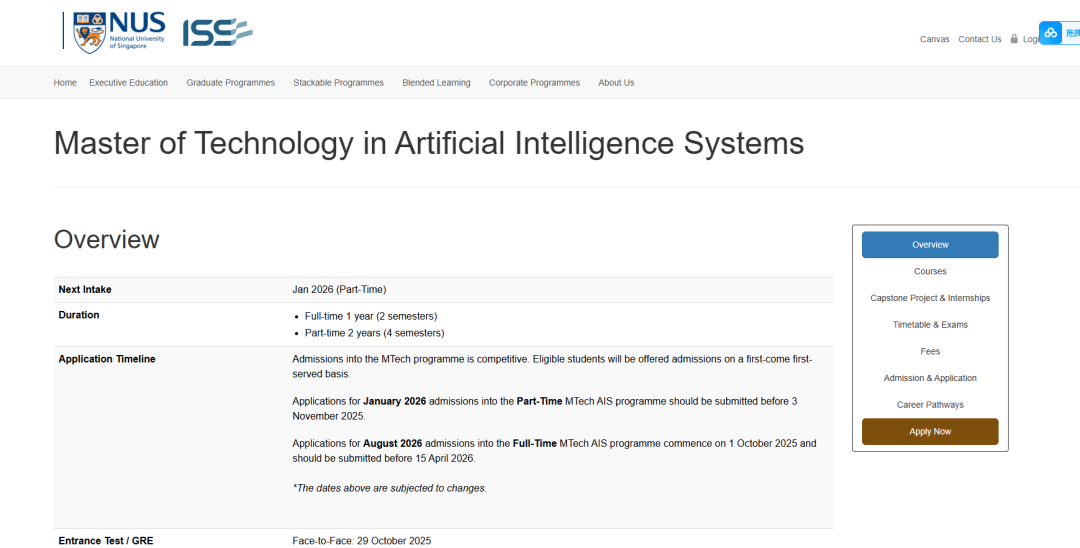
Task: Select the Overview sidebar tab
Action: click(930, 245)
